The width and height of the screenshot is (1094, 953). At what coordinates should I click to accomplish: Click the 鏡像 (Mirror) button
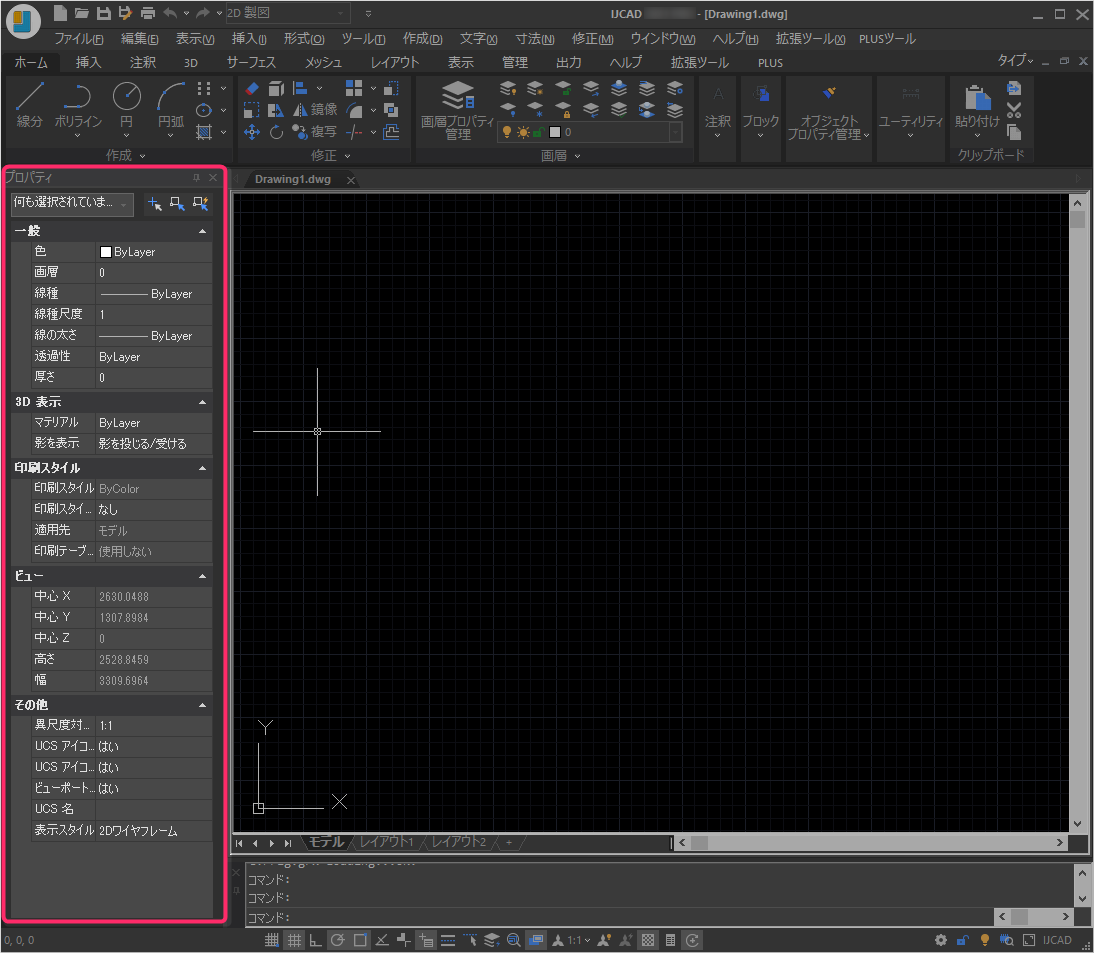[314, 110]
